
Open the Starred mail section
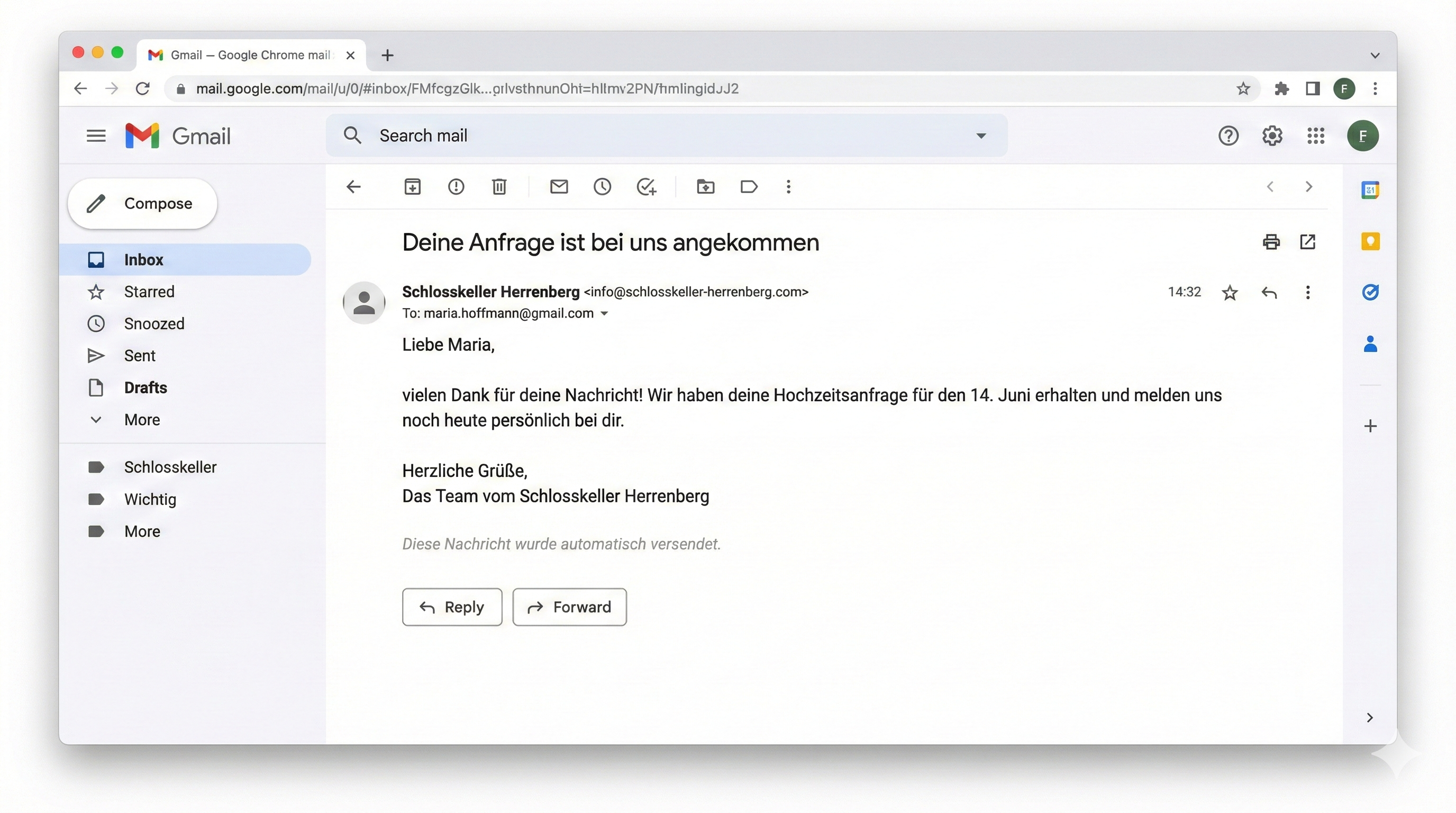(x=149, y=292)
